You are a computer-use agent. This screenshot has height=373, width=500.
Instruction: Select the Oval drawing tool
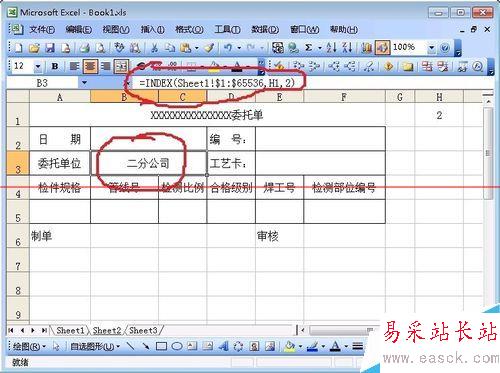tap(177, 346)
